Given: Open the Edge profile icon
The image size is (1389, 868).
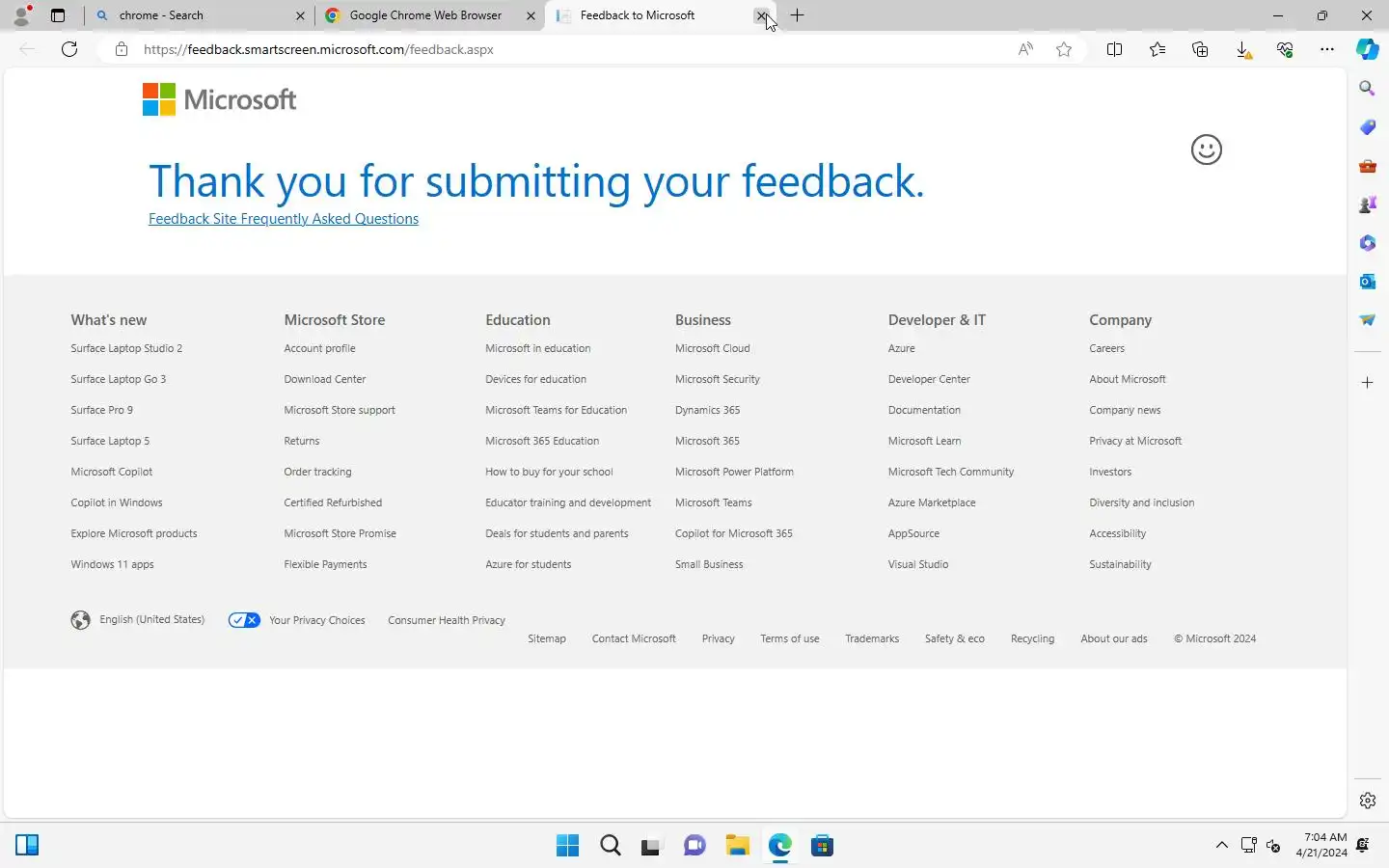Looking at the screenshot, I should pos(21,15).
